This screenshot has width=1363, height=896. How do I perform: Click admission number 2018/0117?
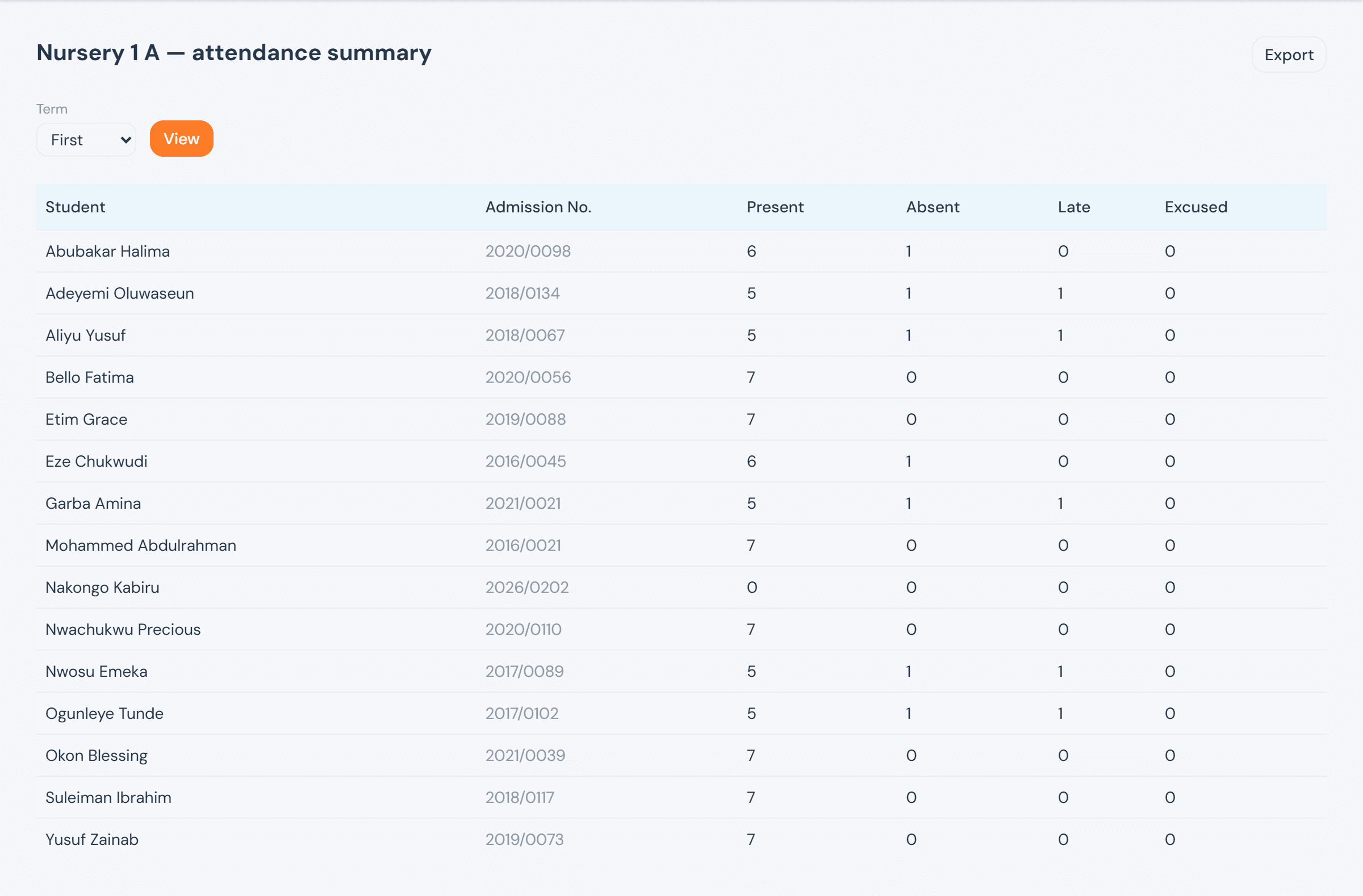[520, 797]
